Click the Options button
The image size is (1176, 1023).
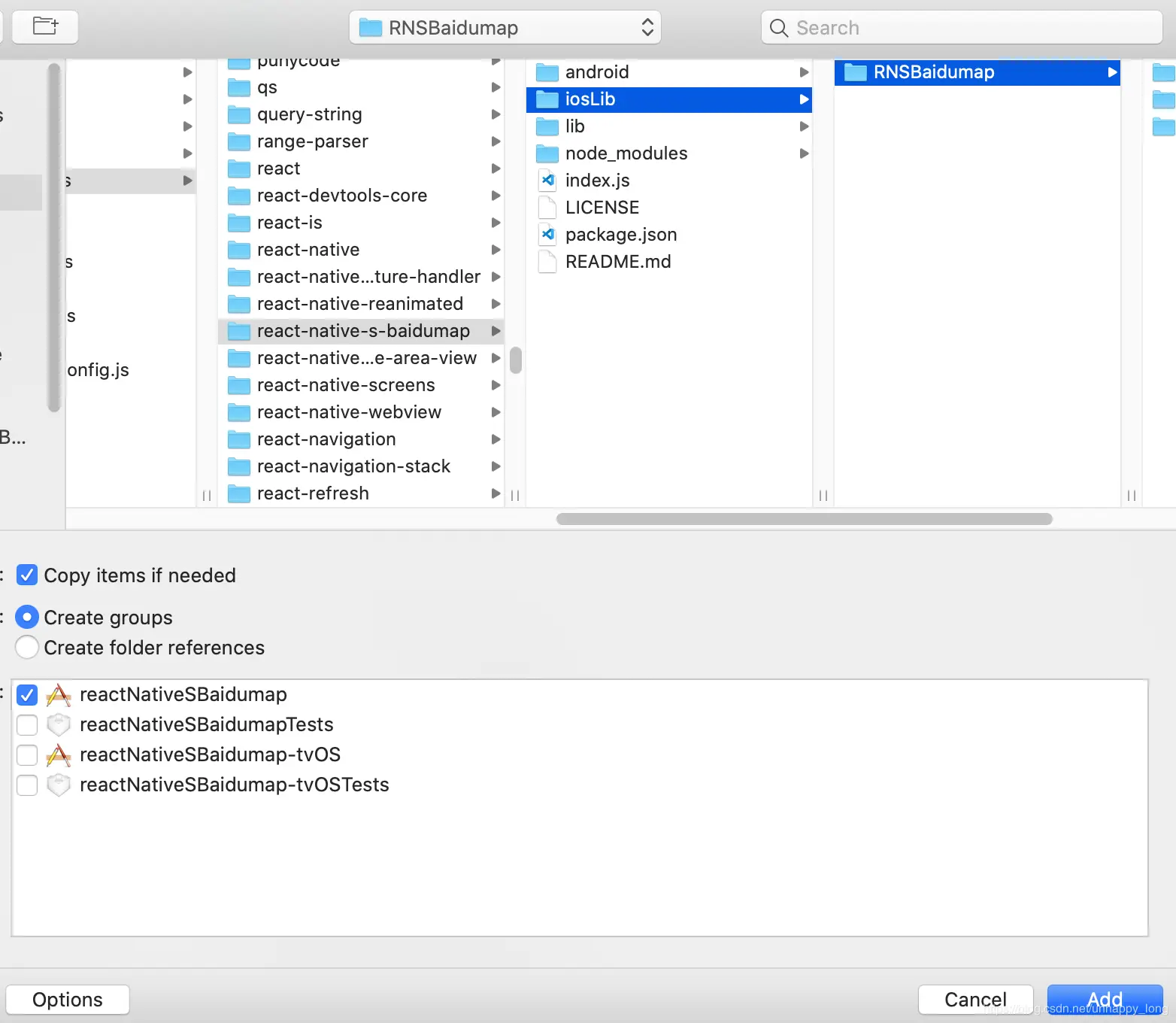click(68, 1000)
